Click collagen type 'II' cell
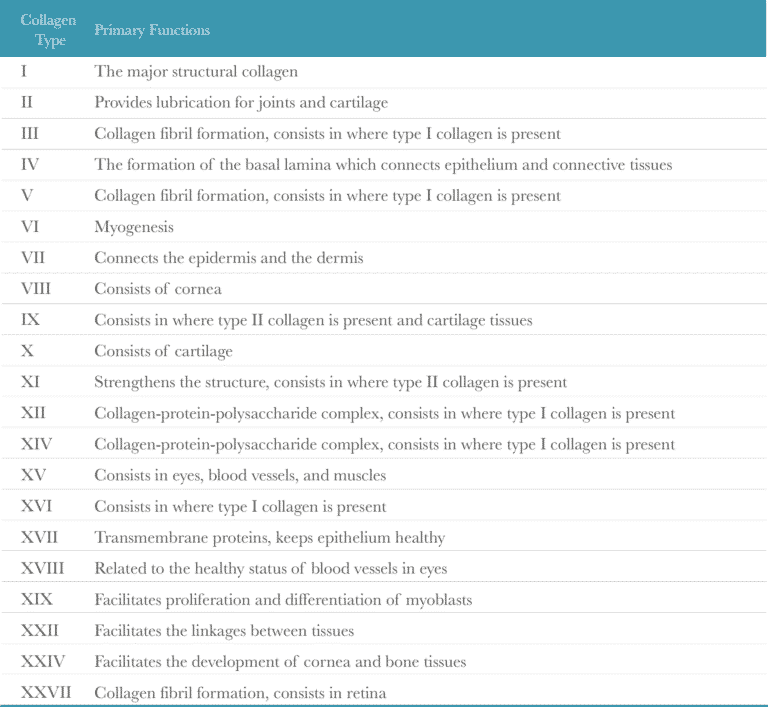The width and height of the screenshot is (768, 707). point(27,102)
